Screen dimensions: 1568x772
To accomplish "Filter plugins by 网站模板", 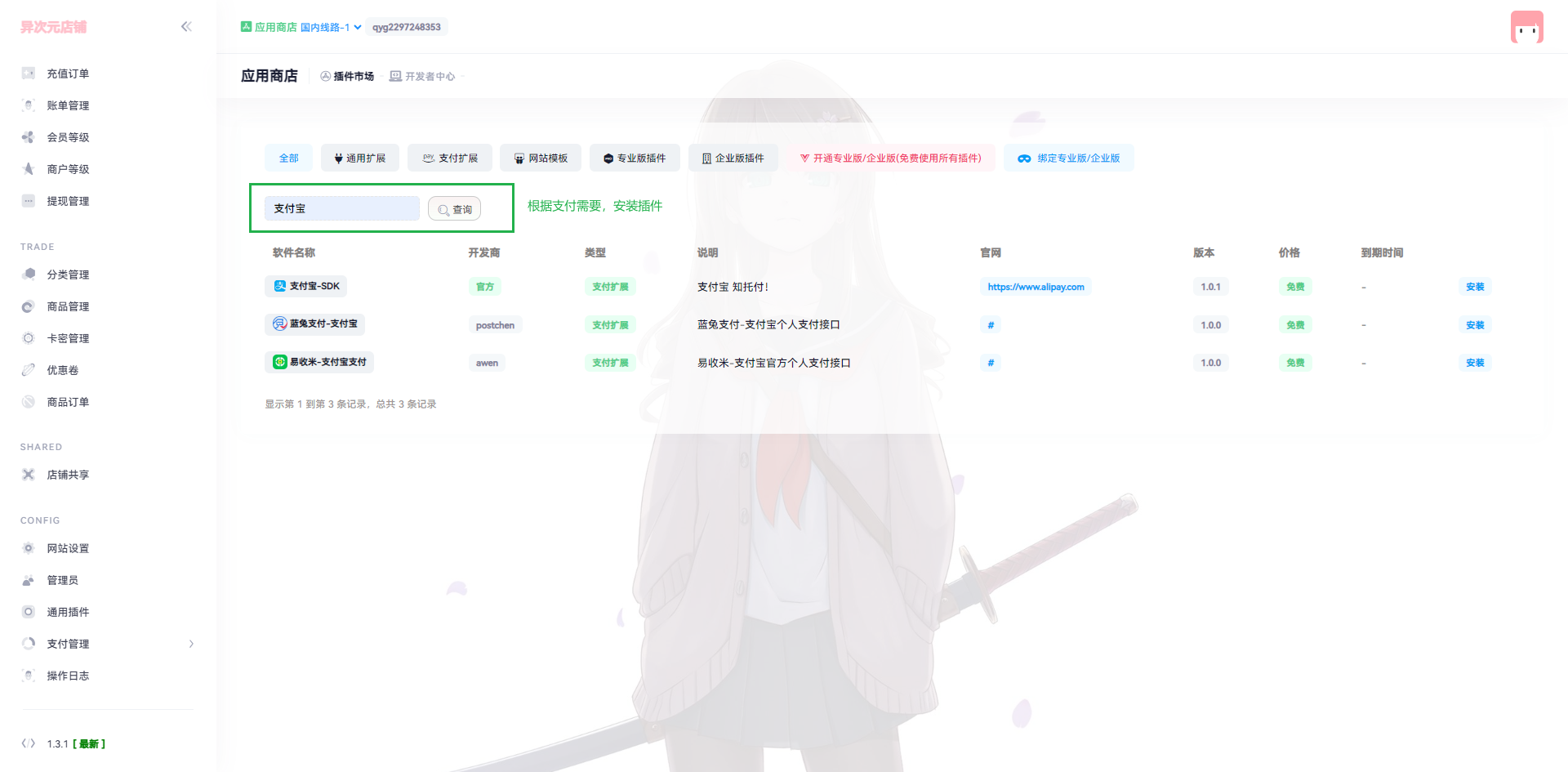I will 540,158.
